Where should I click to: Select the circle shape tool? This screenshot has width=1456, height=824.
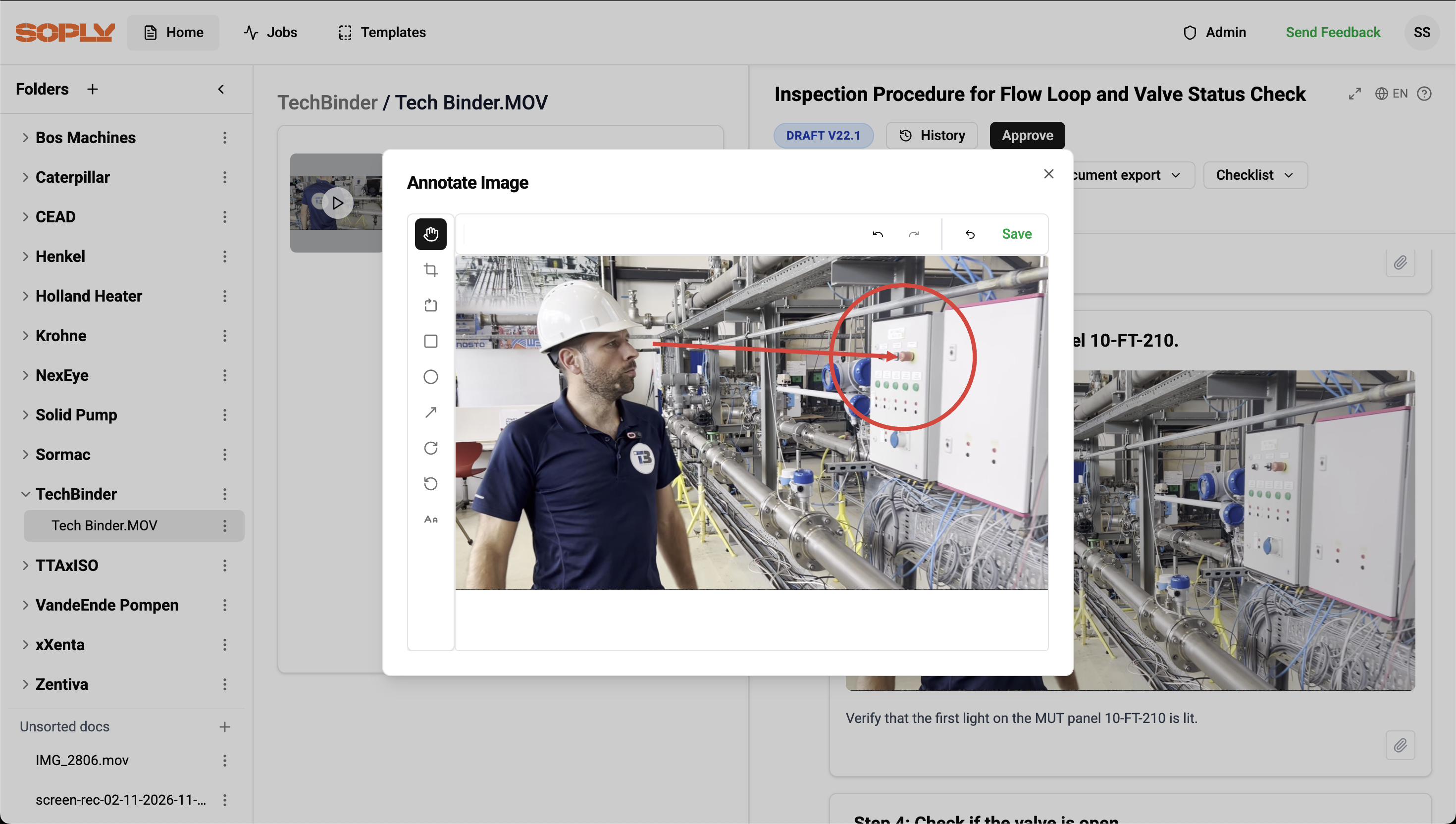click(431, 377)
